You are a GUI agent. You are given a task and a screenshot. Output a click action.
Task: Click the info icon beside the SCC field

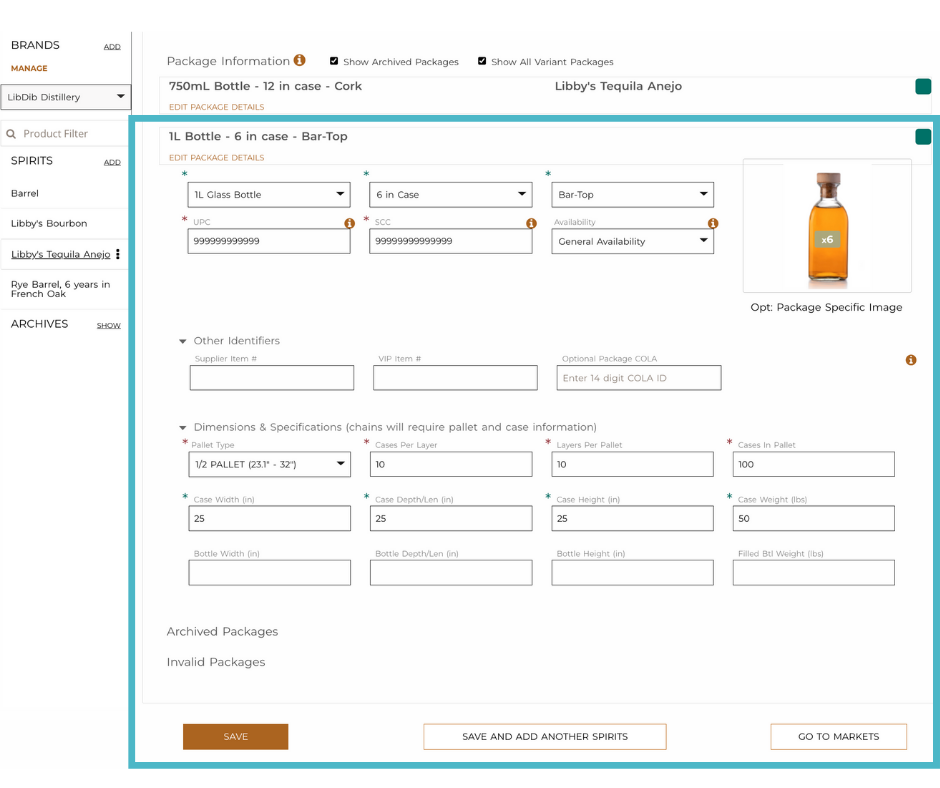[x=529, y=221]
